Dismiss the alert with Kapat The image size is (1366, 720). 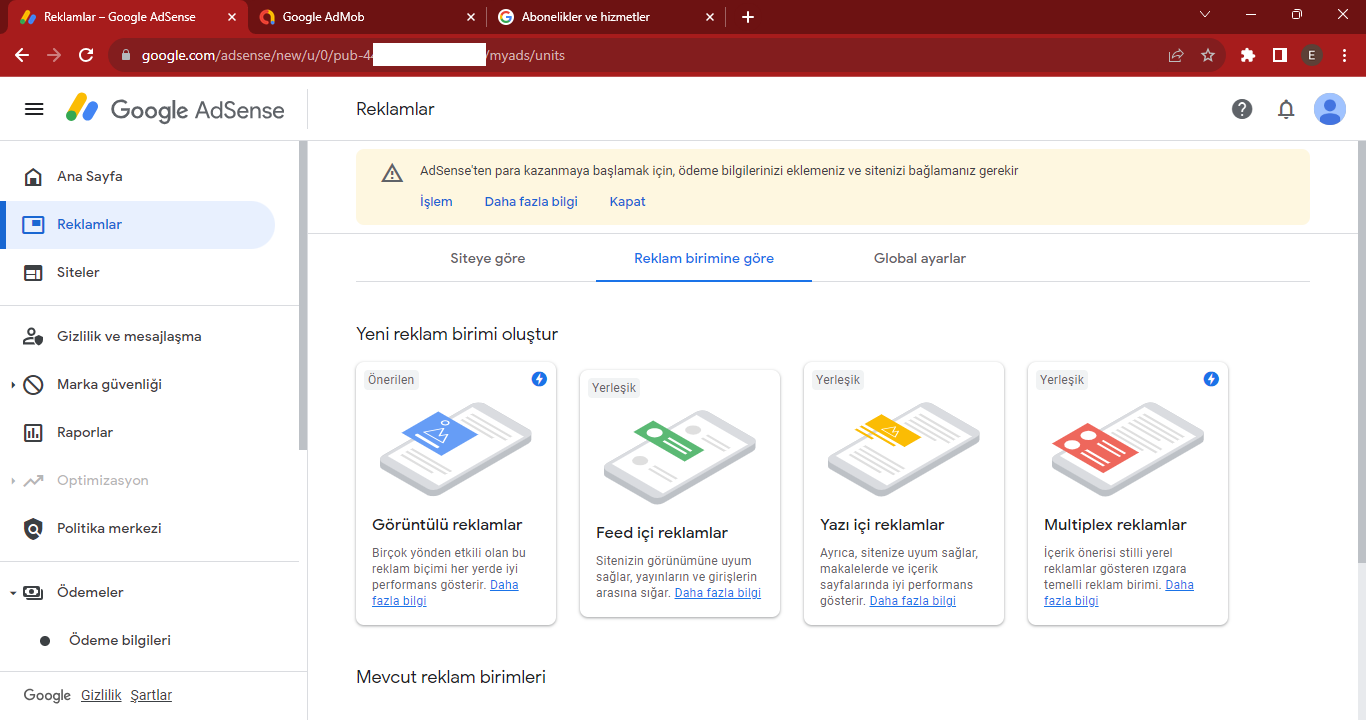pyautogui.click(x=627, y=202)
